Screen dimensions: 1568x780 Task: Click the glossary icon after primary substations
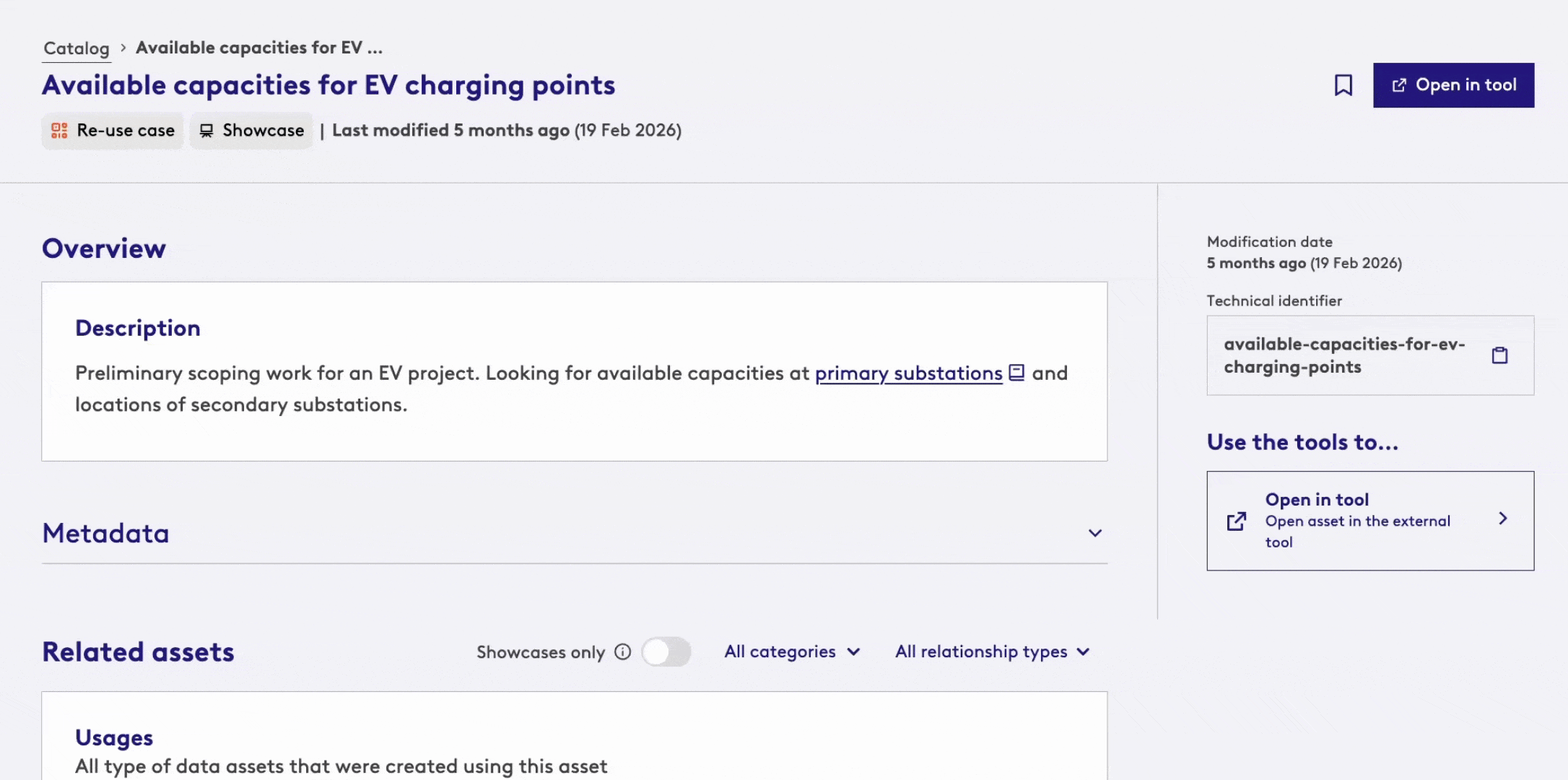point(1016,373)
